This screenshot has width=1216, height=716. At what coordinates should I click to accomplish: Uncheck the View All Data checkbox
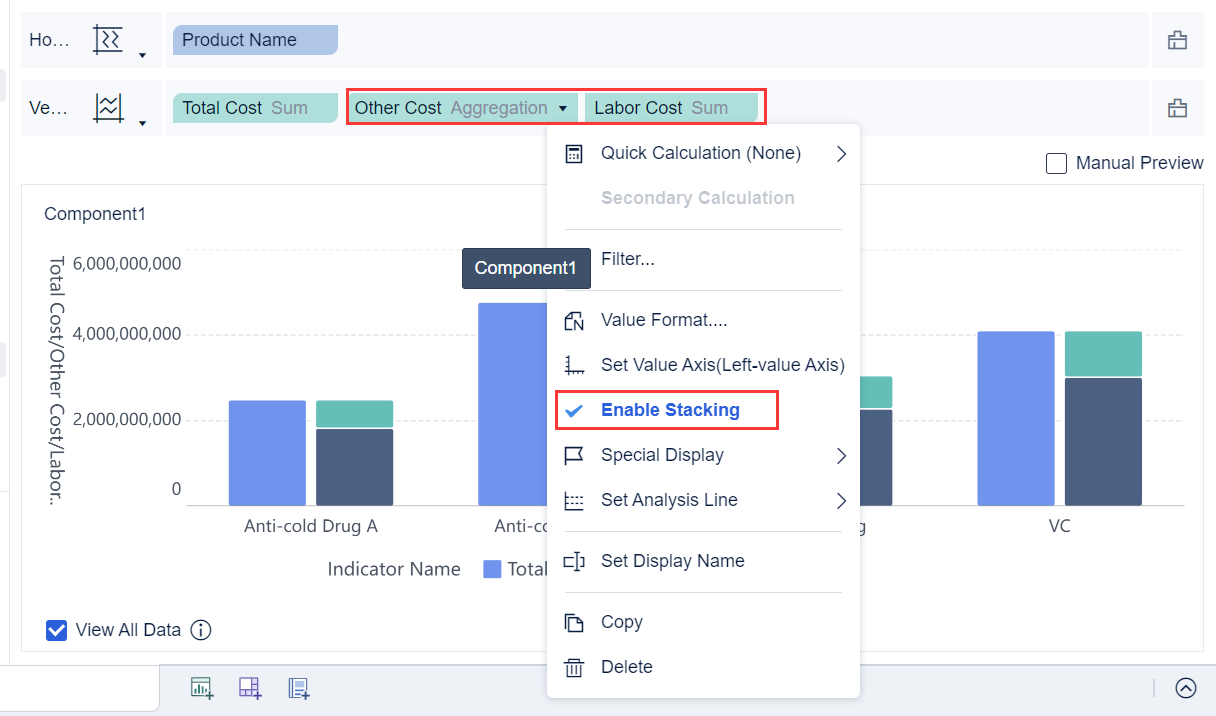pyautogui.click(x=57, y=630)
